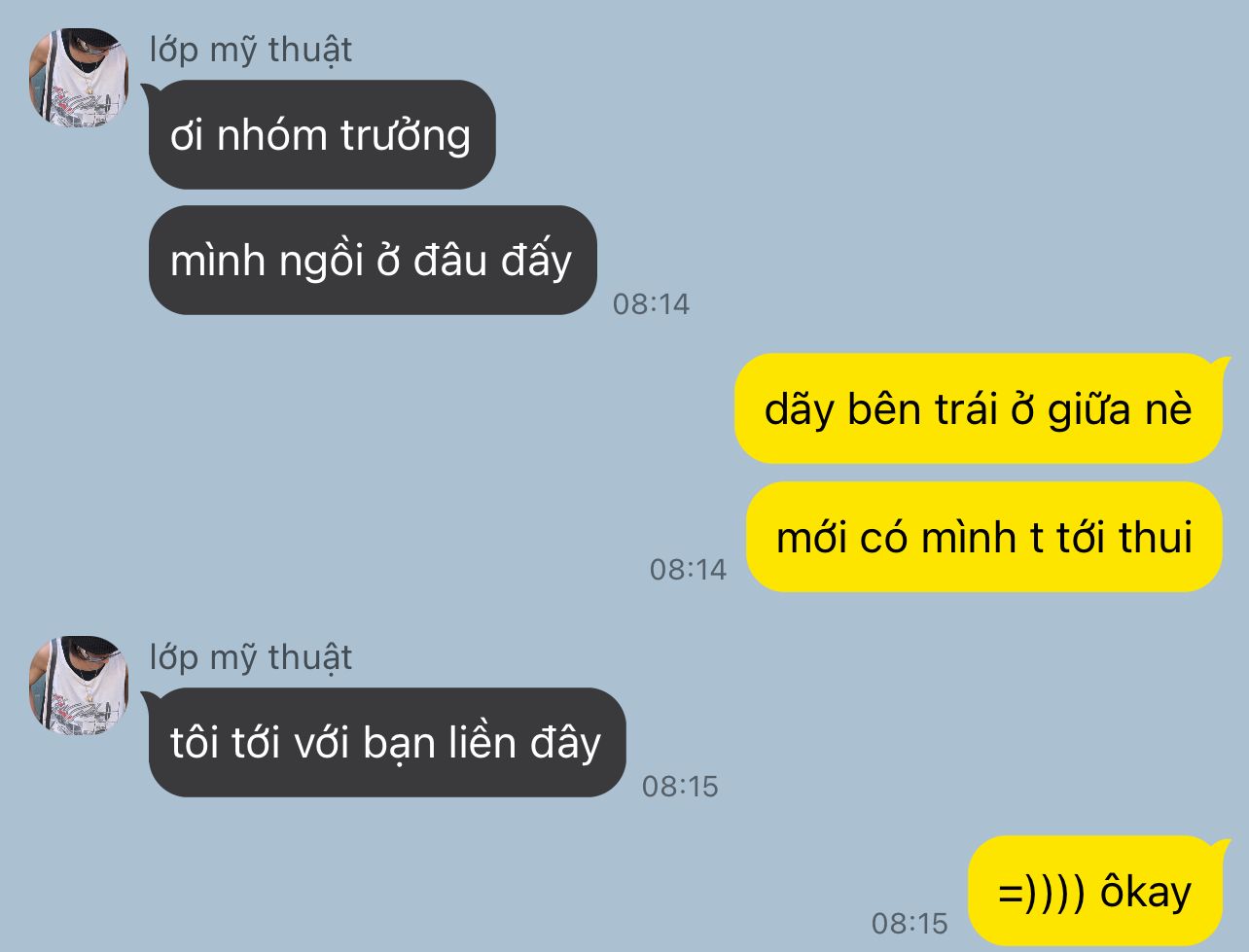Click sender name 'lớp mỹ thuật' above 'ơi nhóm trưởng'
The height and width of the screenshot is (952, 1249).
pyautogui.click(x=250, y=51)
